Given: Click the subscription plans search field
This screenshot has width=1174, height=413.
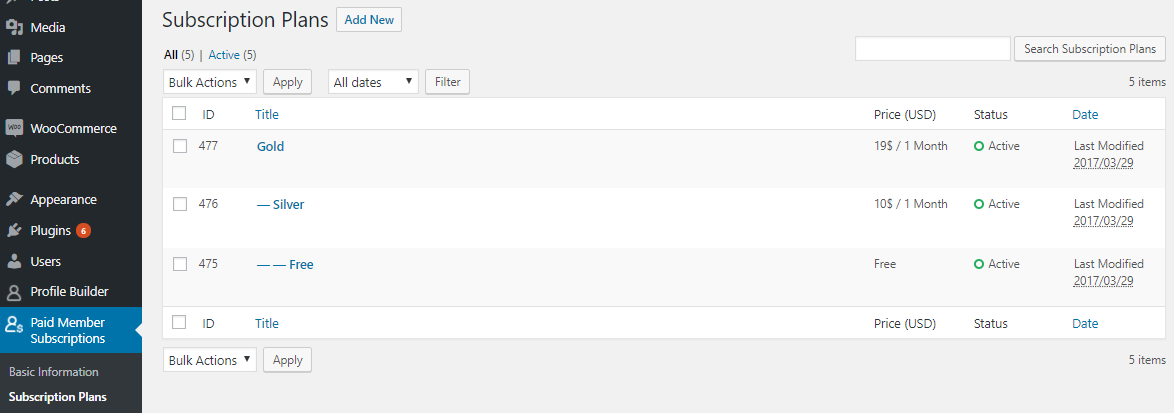Looking at the screenshot, I should 933,49.
